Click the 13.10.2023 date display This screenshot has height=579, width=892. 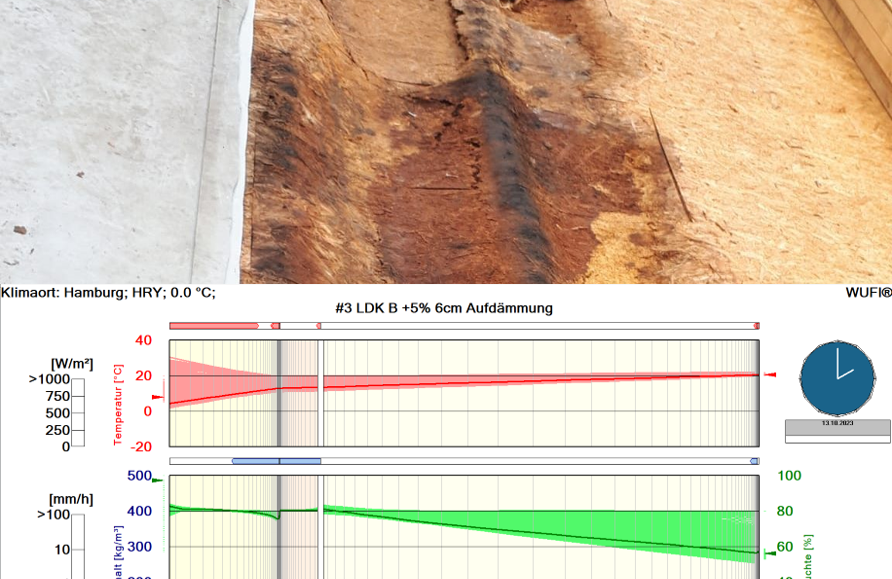[x=837, y=424]
